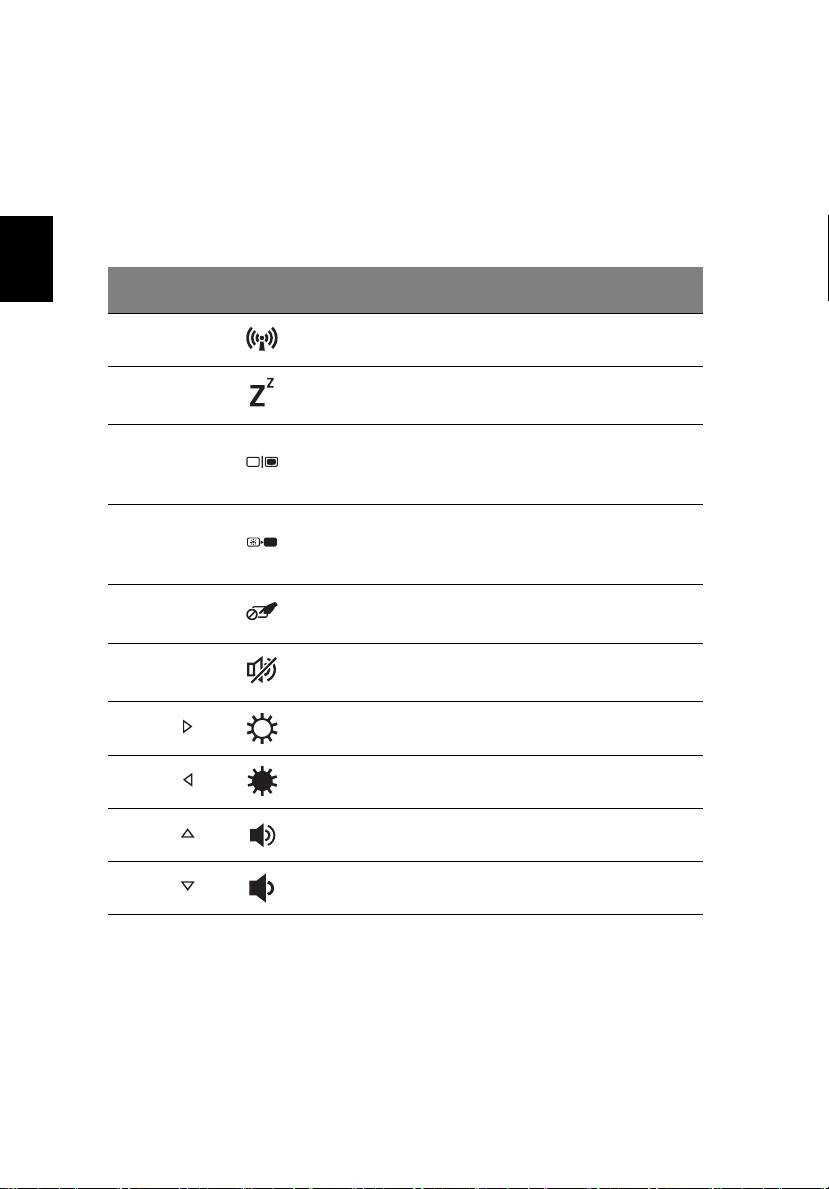Click the thin black bar on right page edge
829x1189 pixels.
(x=827, y=259)
